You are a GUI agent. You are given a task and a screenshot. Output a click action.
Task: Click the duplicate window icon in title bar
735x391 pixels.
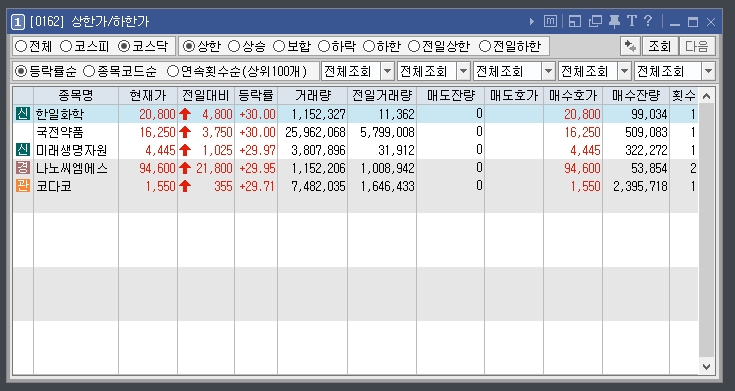[x=595, y=22]
